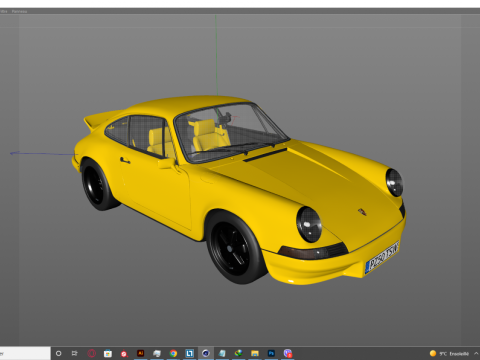Open Task View from taskbar
The image size is (480, 360).
75,353
